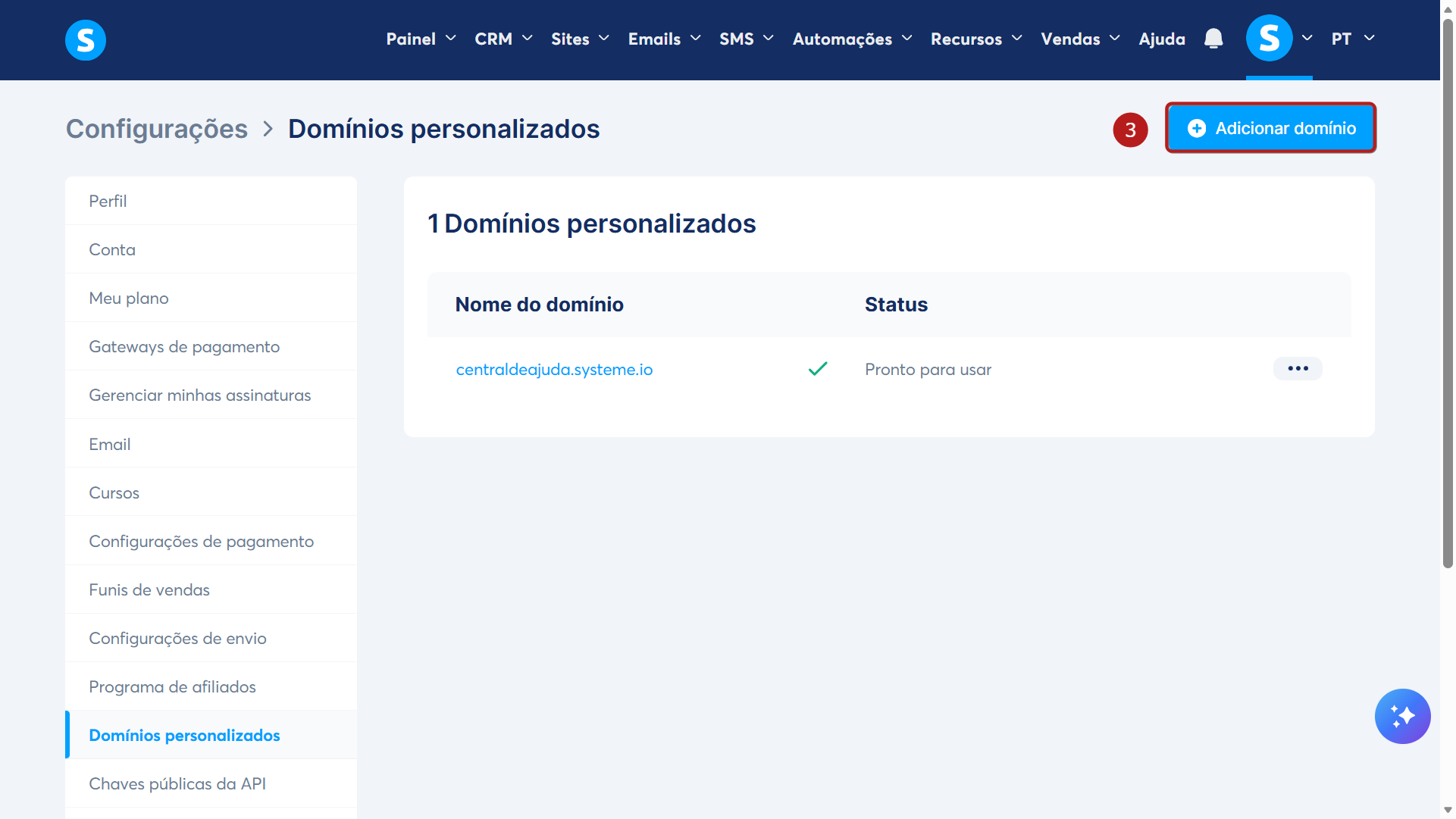The height and width of the screenshot is (819, 1456).
Task: Open three-dots options for centraldeajuda domain
Action: tap(1298, 369)
